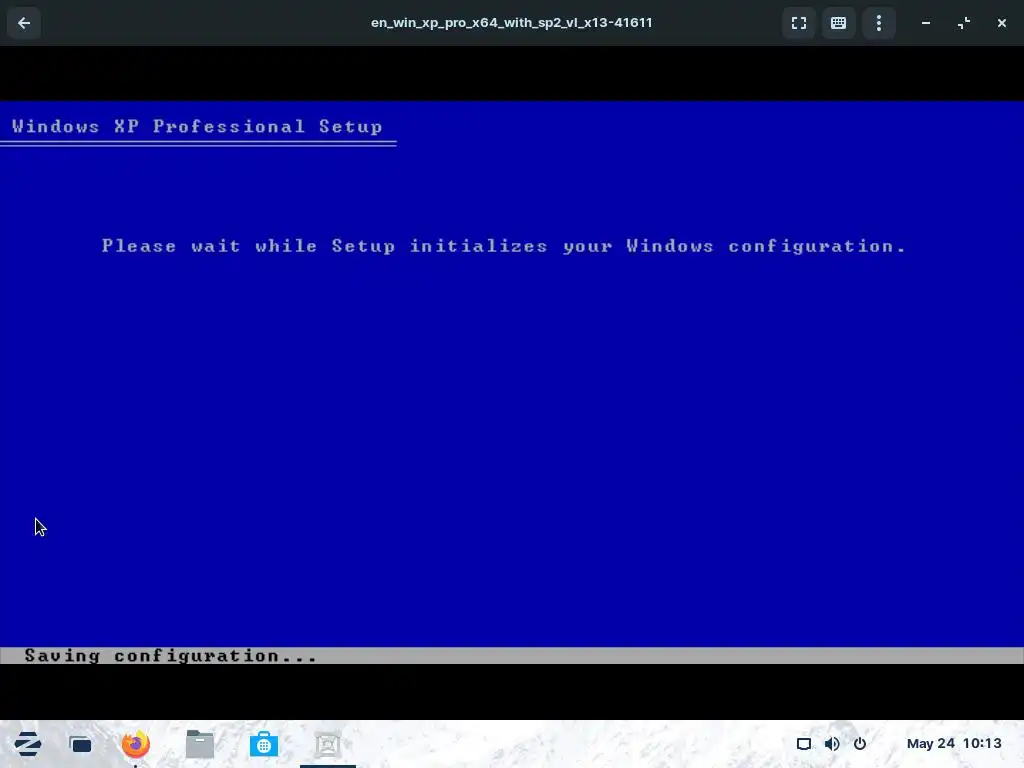Go back using the header arrow button
The width and height of the screenshot is (1024, 768).
pos(24,23)
